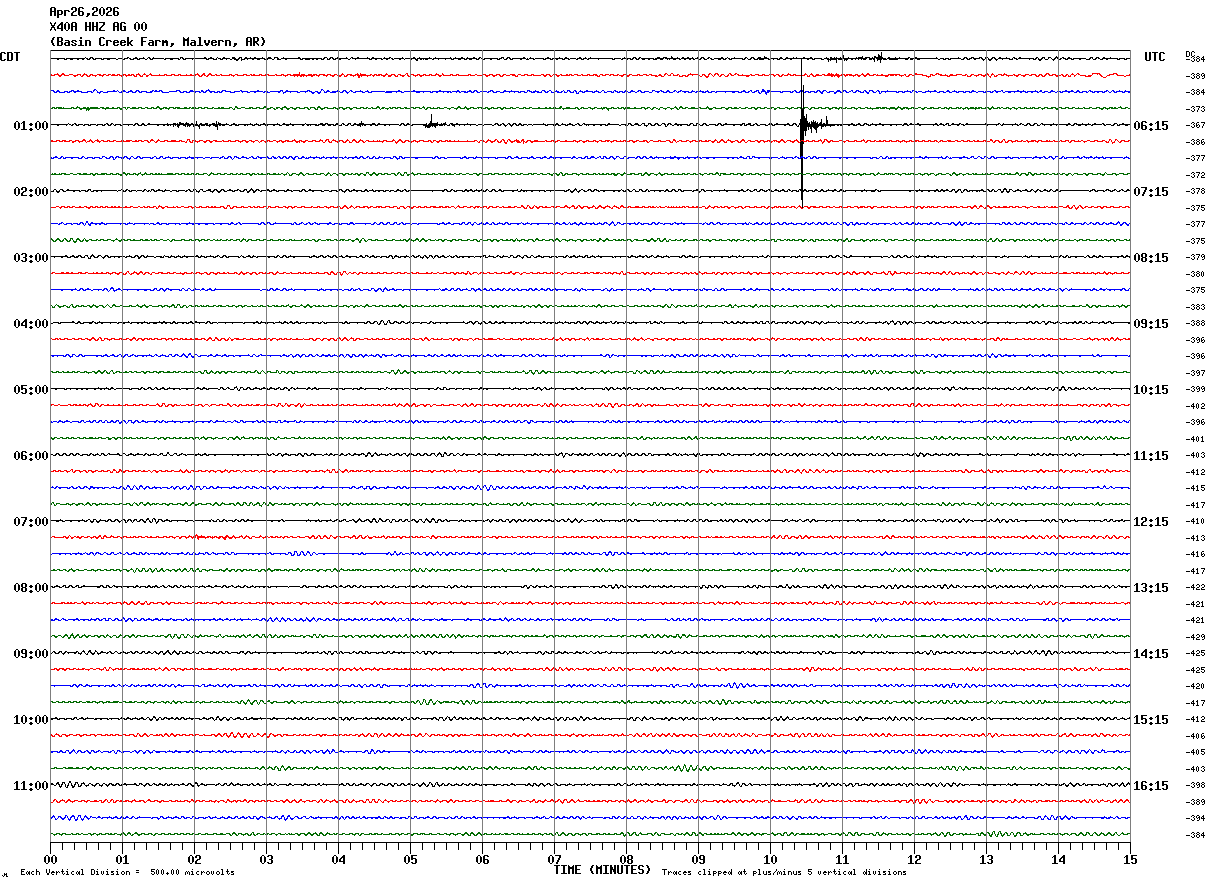
Task: Click the 15:15 UTC time label
Action: pyautogui.click(x=1150, y=719)
